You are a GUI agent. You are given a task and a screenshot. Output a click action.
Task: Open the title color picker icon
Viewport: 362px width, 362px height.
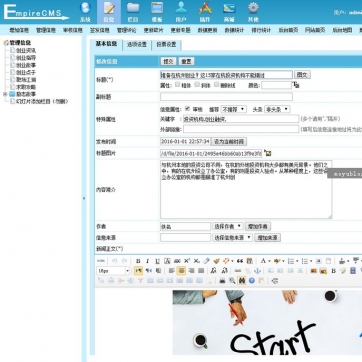click(x=296, y=85)
